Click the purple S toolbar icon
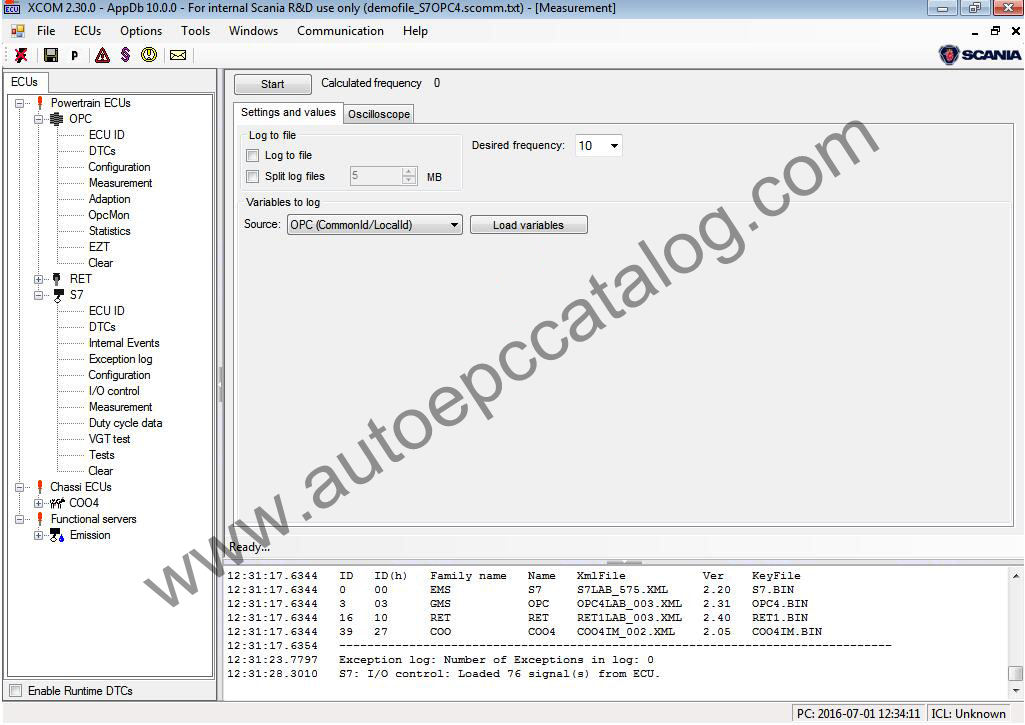Viewport: 1025px width, 725px height. coord(125,55)
